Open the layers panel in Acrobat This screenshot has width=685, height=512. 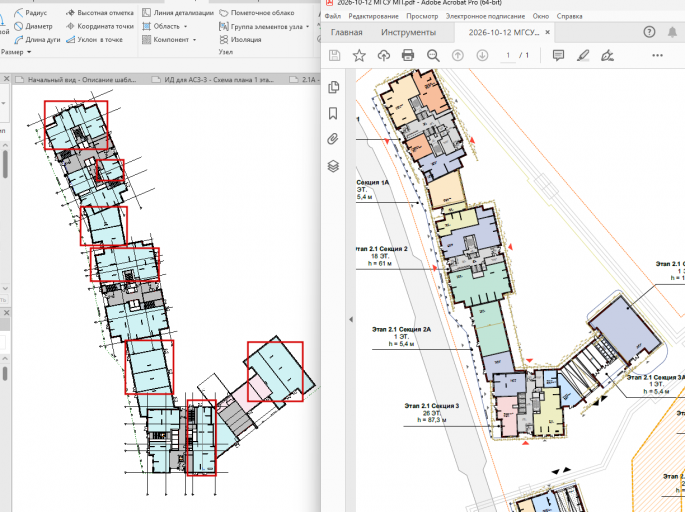click(x=333, y=166)
